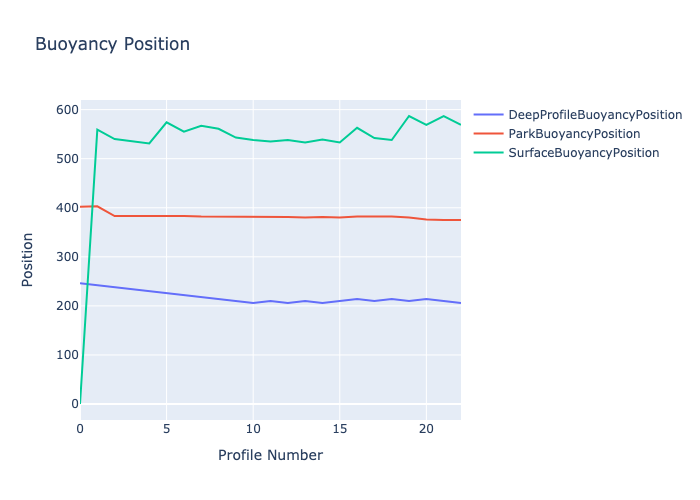Click the "Profile Number" x-axis title
700x500 pixels.
click(270, 455)
